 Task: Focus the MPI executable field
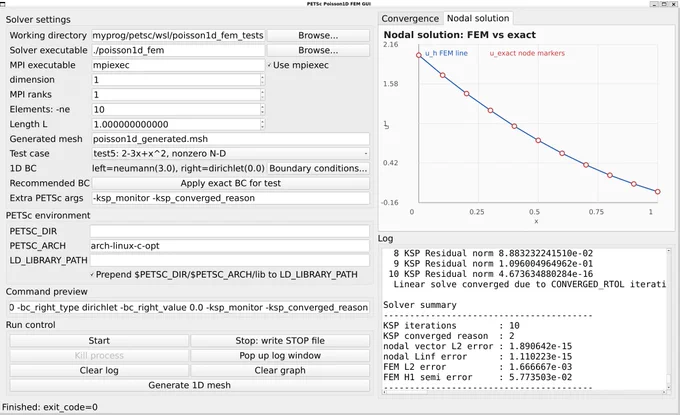tap(178, 65)
